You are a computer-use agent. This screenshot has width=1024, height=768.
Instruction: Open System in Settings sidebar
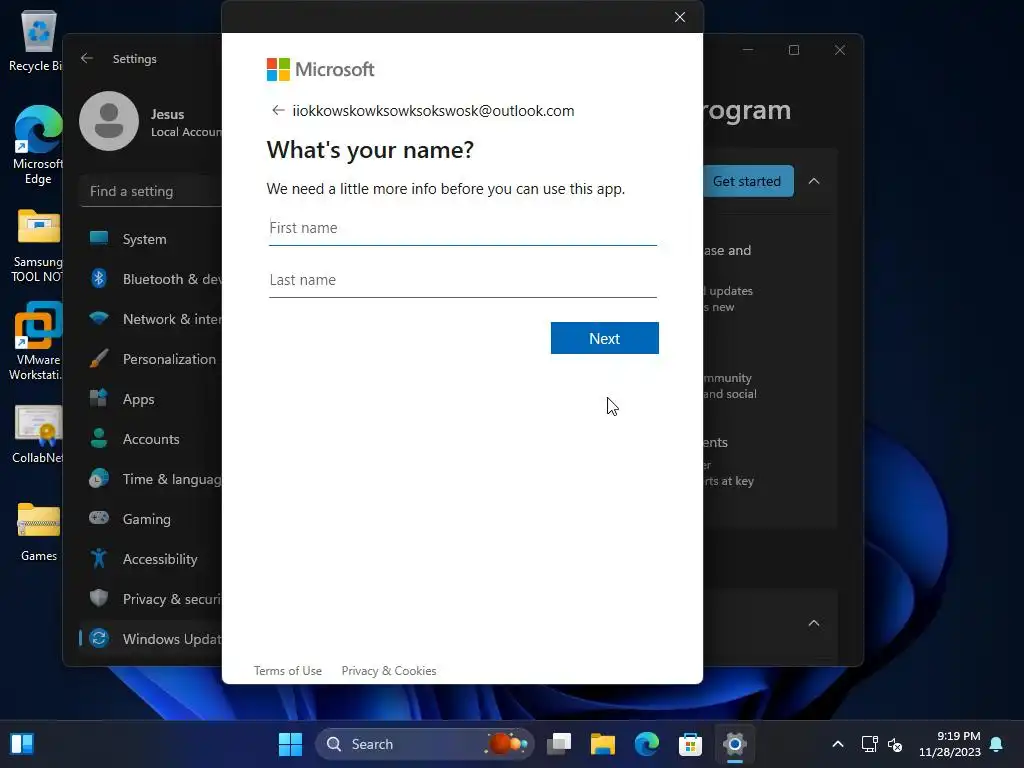tap(152, 239)
